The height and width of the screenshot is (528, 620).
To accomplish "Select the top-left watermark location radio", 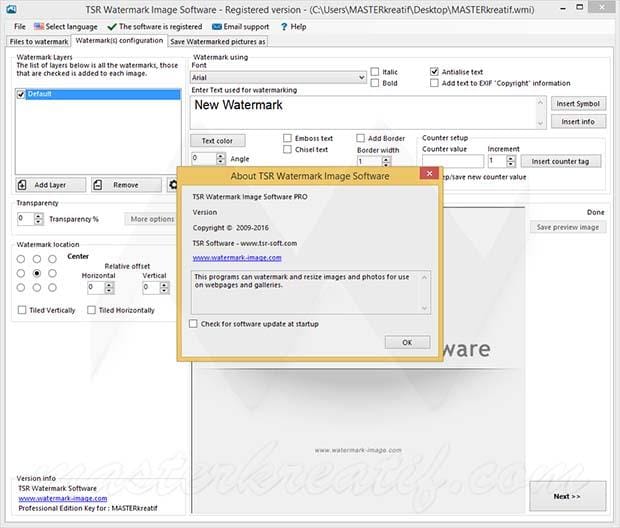I will 21,259.
